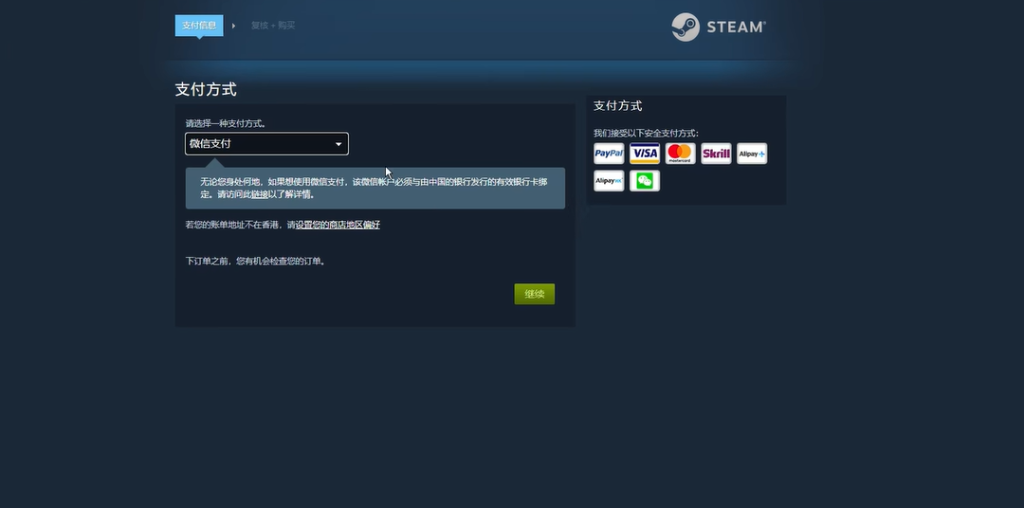The height and width of the screenshot is (508, 1024).
Task: Open the 链接 link in WeChat notice
Action: point(259,194)
